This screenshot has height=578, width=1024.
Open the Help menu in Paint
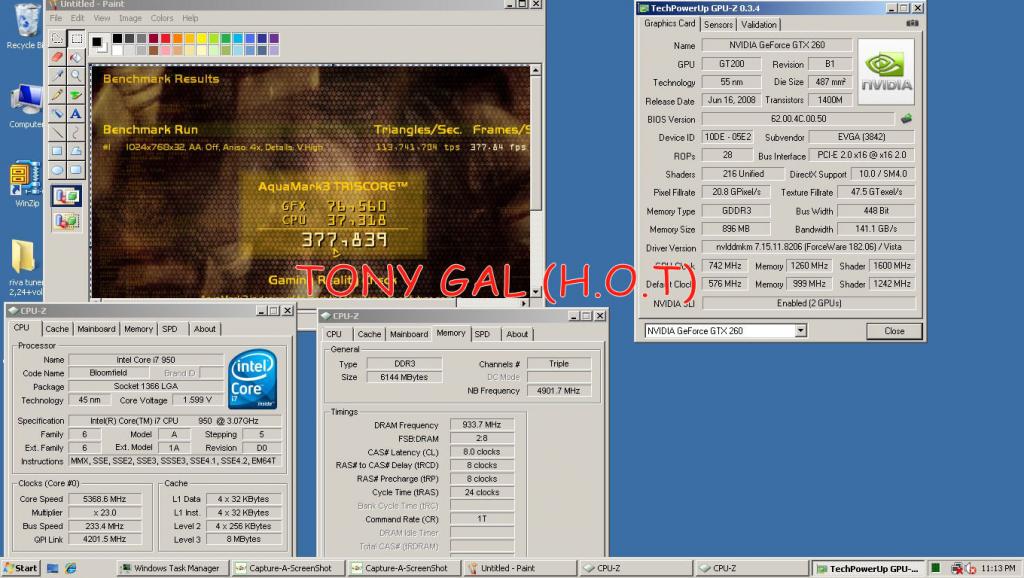point(190,18)
